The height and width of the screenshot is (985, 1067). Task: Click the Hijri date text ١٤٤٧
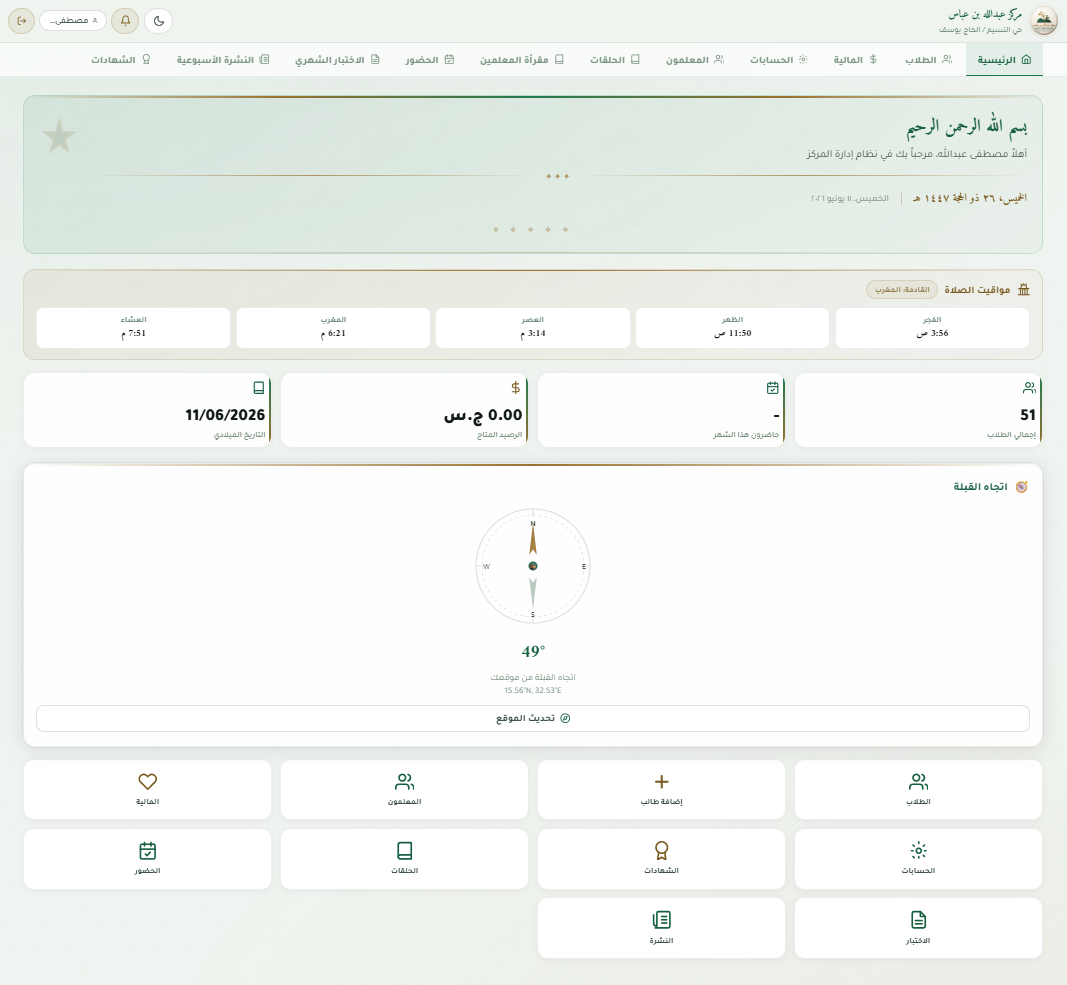point(969,198)
